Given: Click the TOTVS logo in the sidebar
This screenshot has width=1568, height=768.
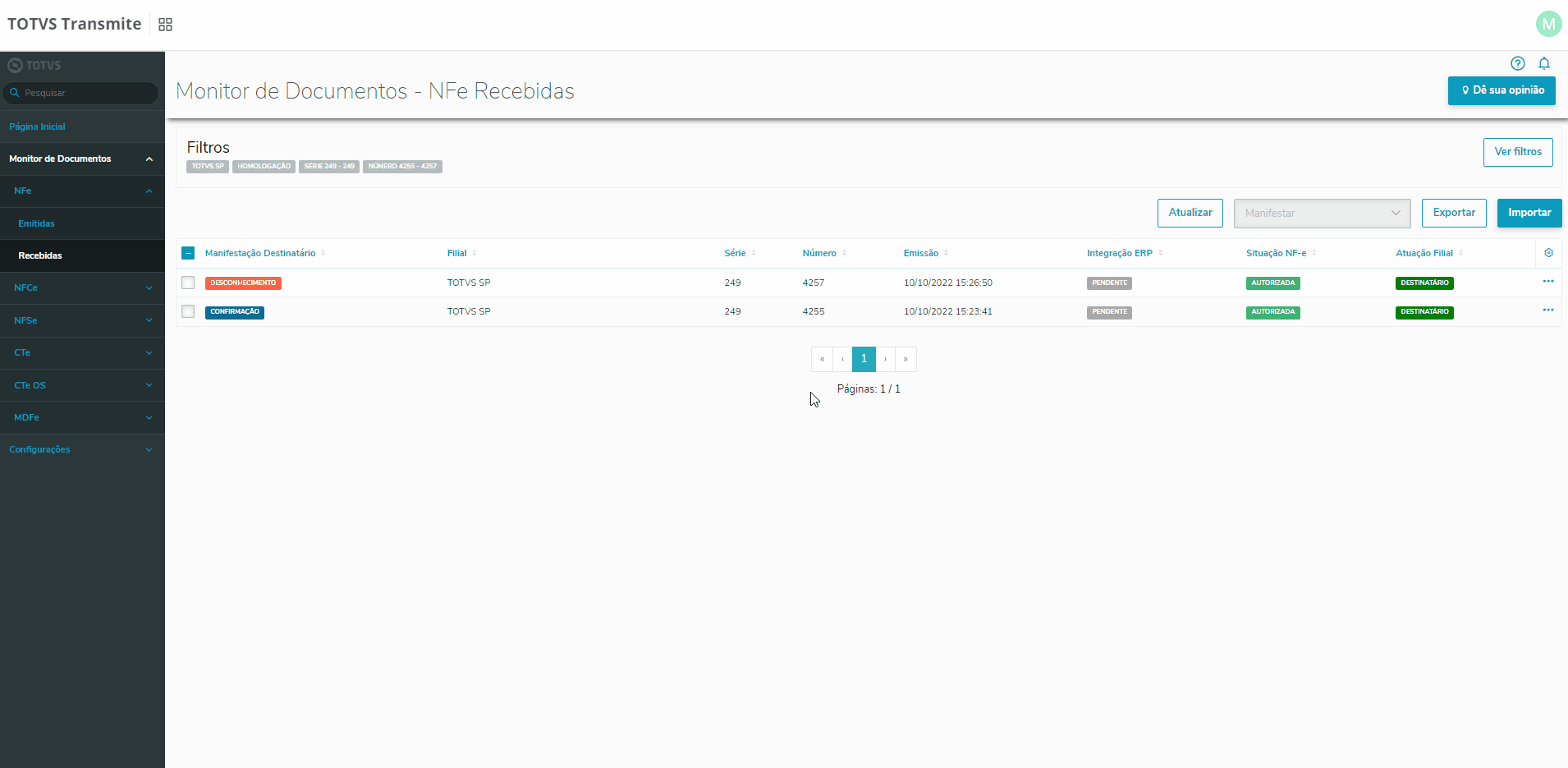Looking at the screenshot, I should [34, 65].
